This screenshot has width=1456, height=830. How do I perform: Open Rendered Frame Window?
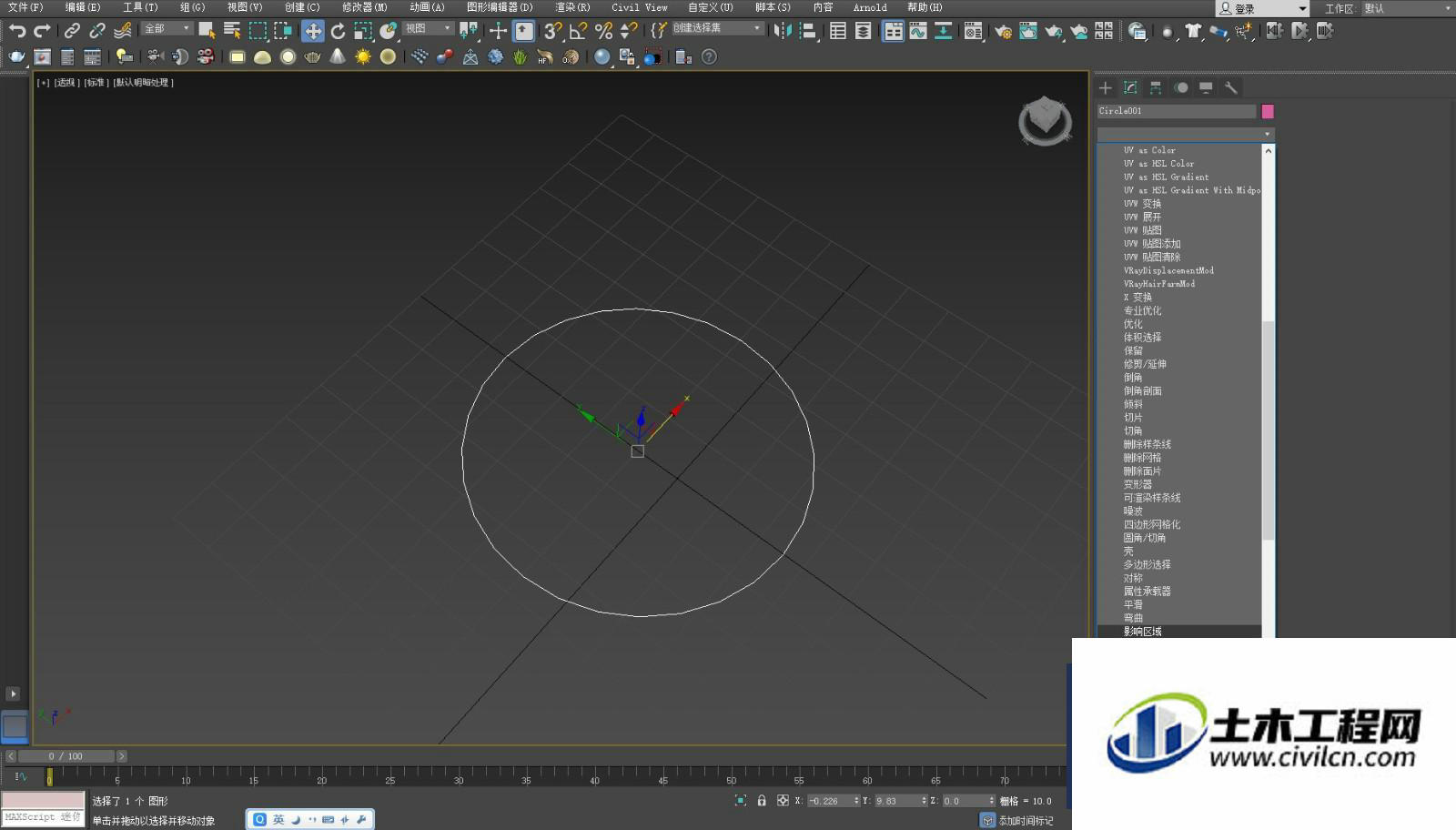coord(1028,31)
